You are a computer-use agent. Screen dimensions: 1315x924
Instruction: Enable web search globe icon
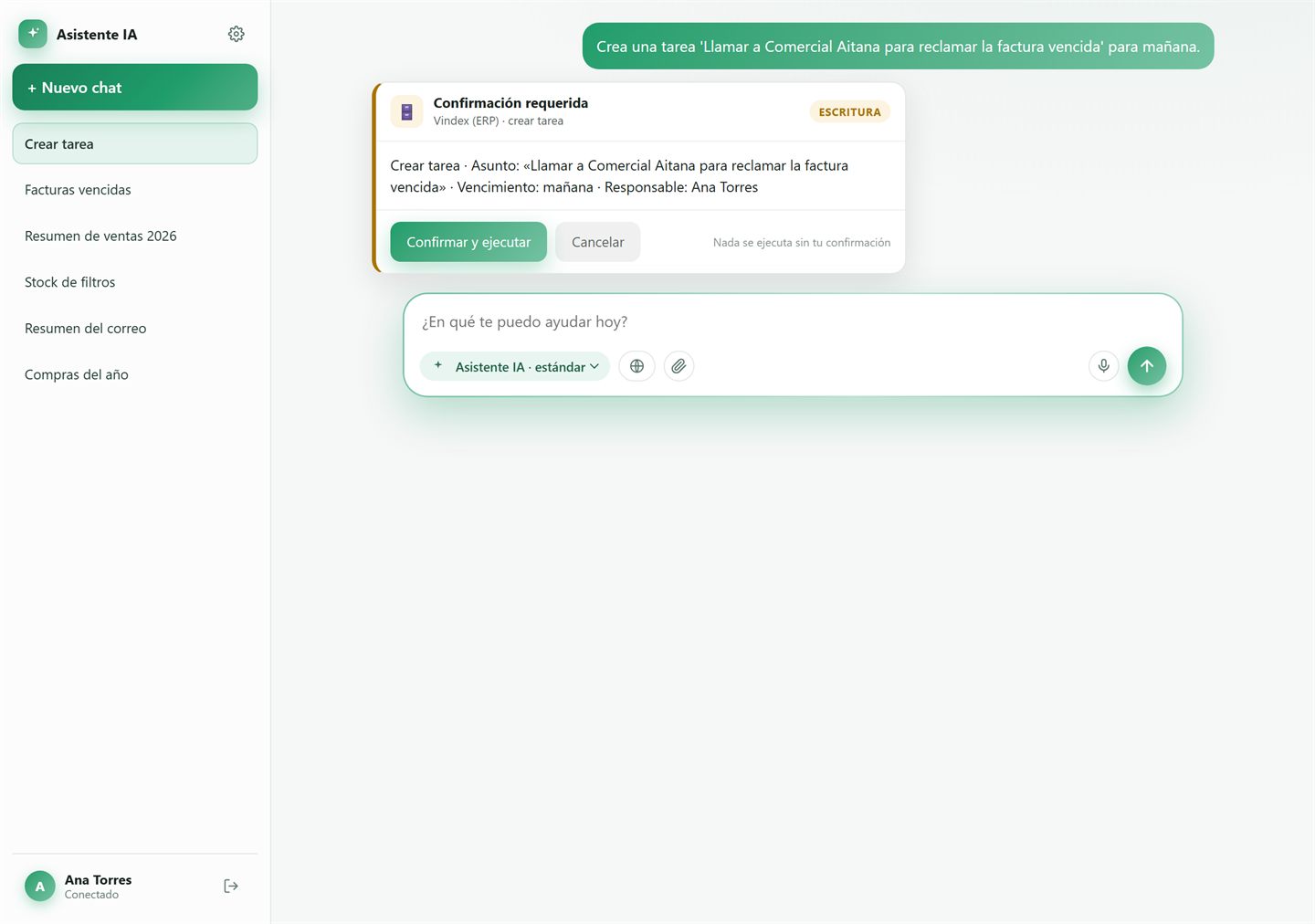click(636, 366)
